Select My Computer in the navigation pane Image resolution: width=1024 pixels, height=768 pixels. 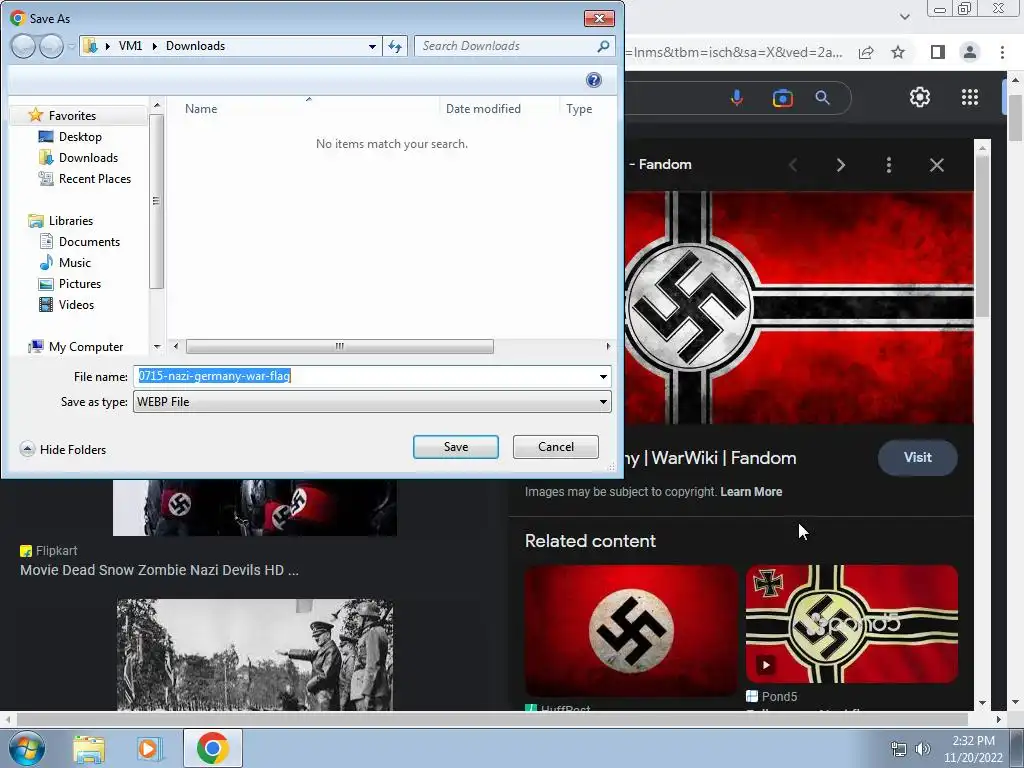(x=86, y=347)
